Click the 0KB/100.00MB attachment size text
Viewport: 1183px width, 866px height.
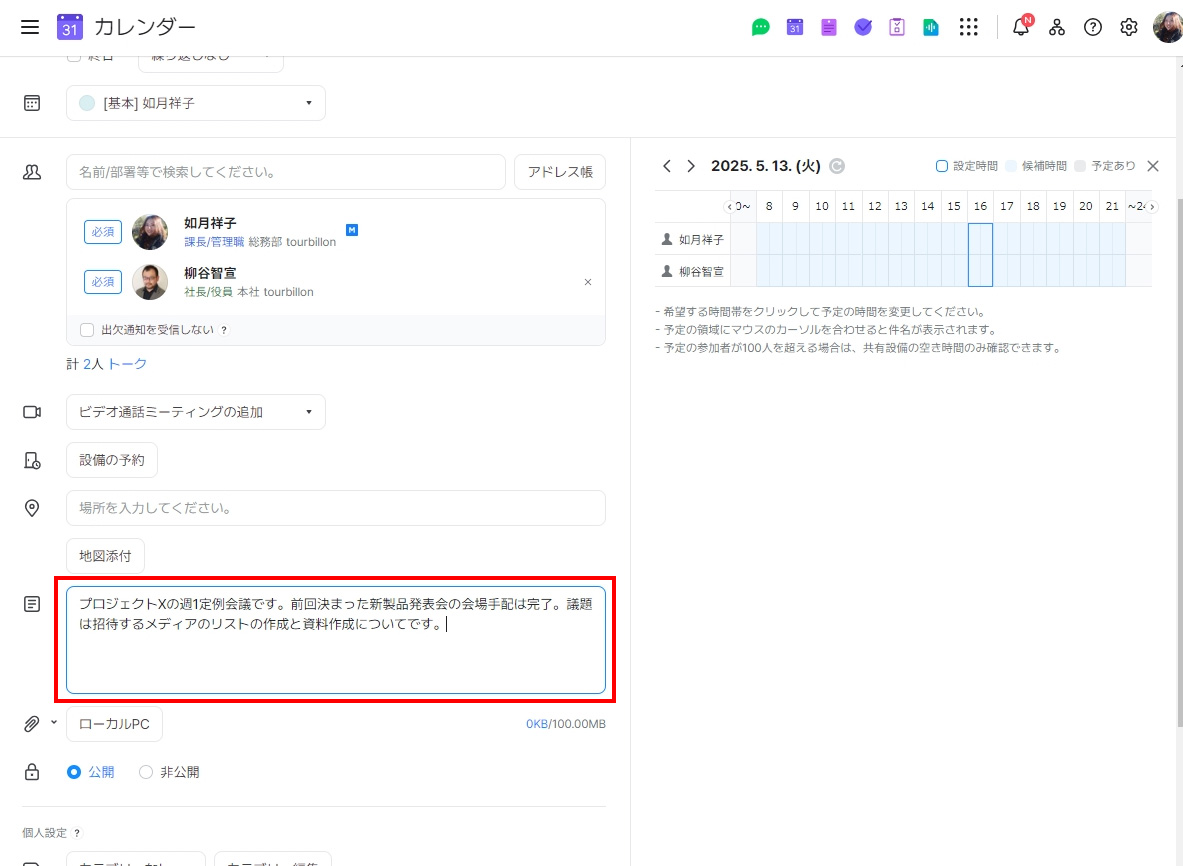(566, 724)
